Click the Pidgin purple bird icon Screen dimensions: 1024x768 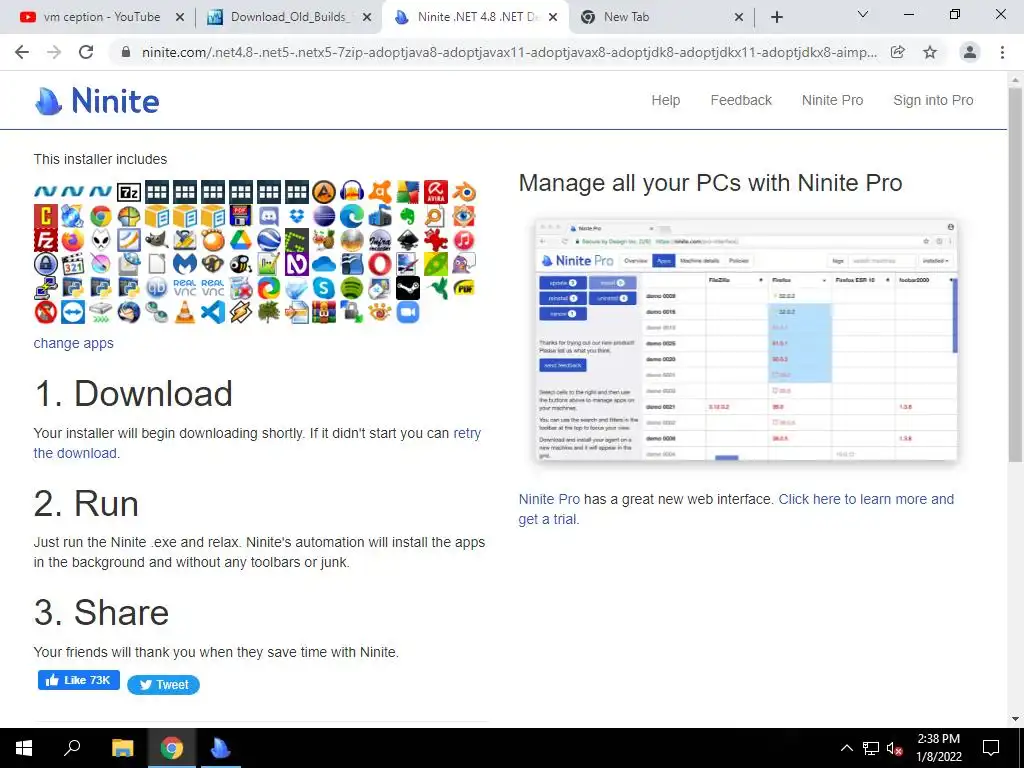[464, 264]
